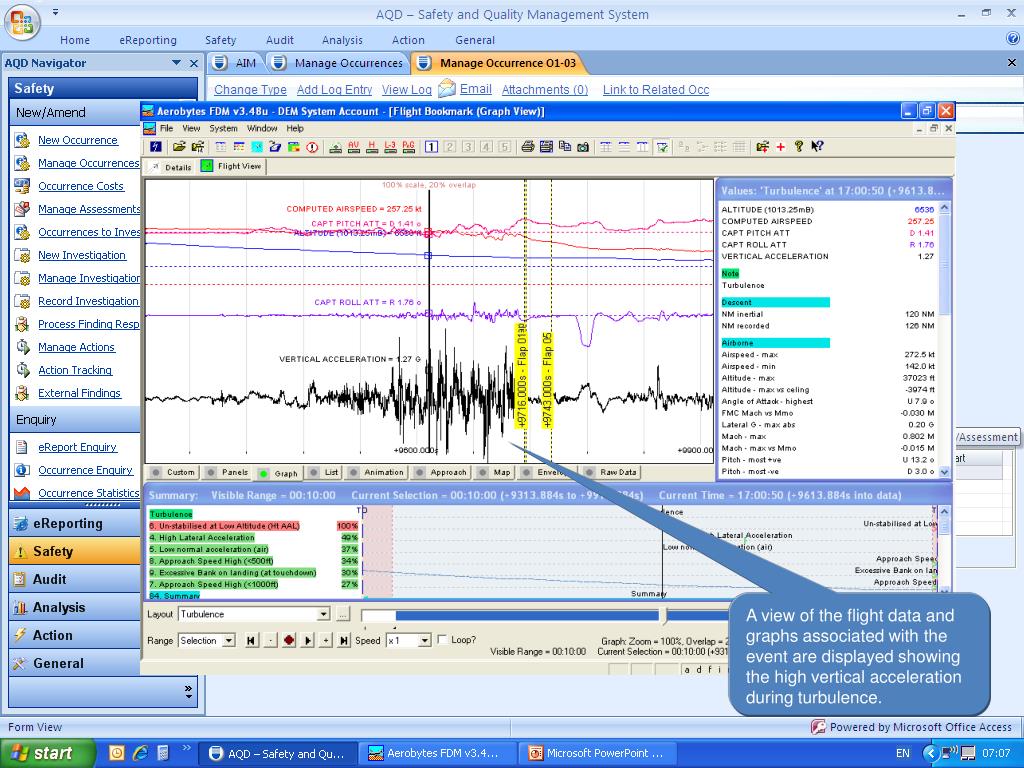Select the Map view toggle button

click(x=494, y=472)
